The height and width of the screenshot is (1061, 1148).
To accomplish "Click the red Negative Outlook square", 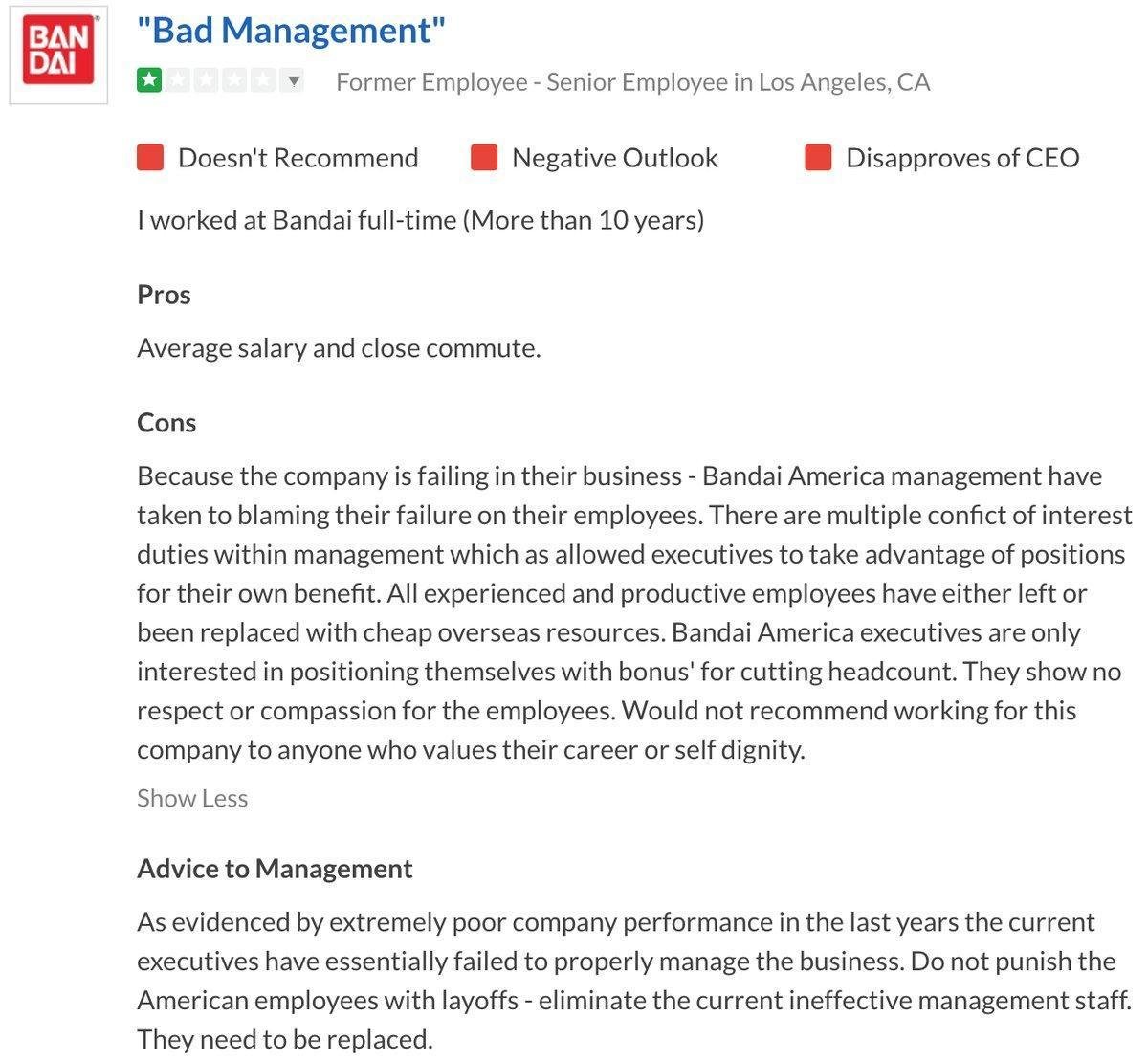I will pyautogui.click(x=484, y=158).
